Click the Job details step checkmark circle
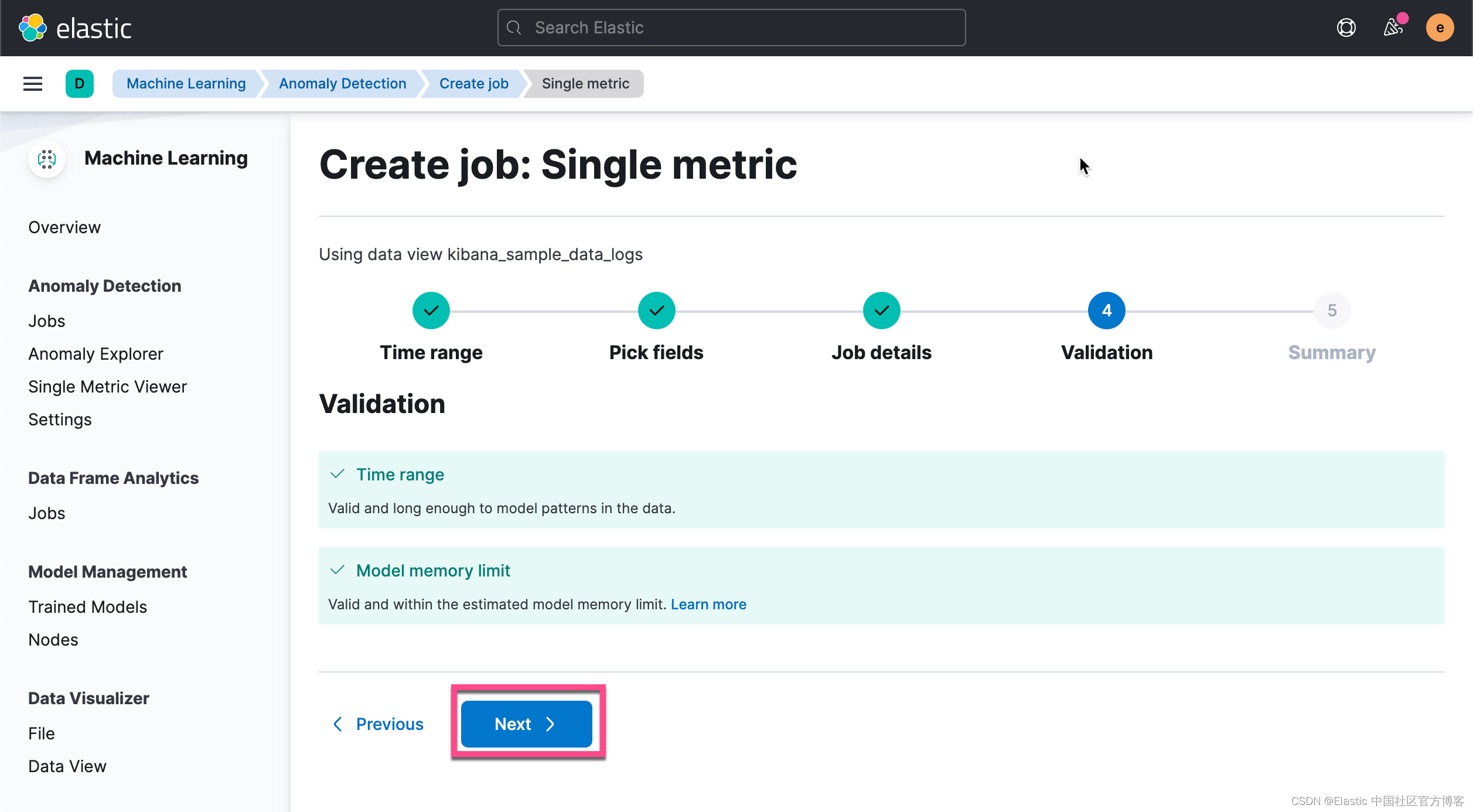 pos(881,311)
